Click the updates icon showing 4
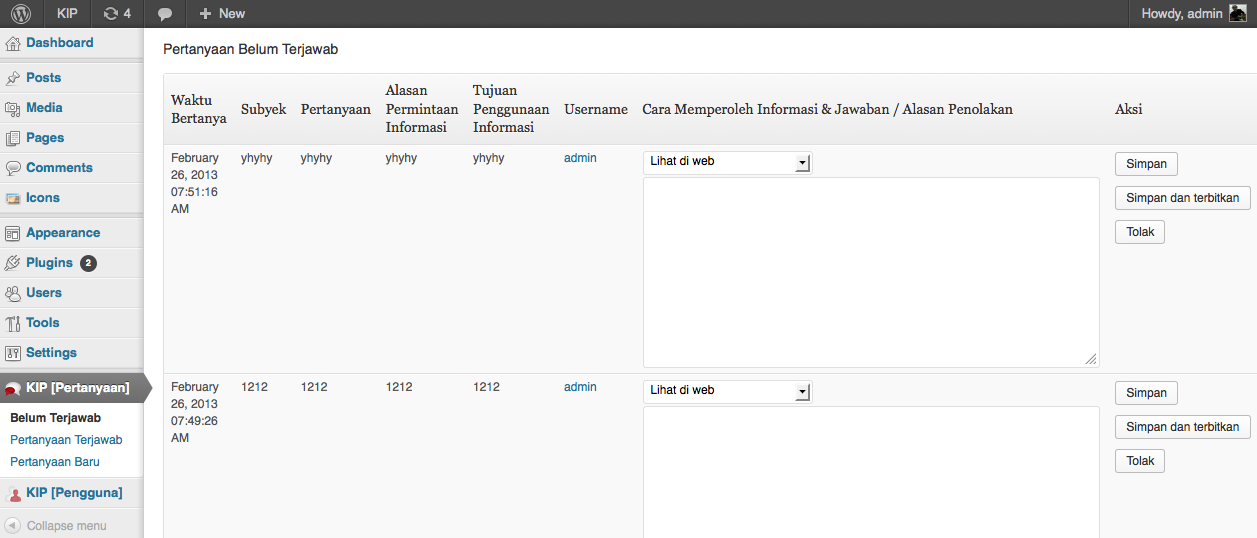Viewport: 1257px width, 538px height. pyautogui.click(x=117, y=13)
